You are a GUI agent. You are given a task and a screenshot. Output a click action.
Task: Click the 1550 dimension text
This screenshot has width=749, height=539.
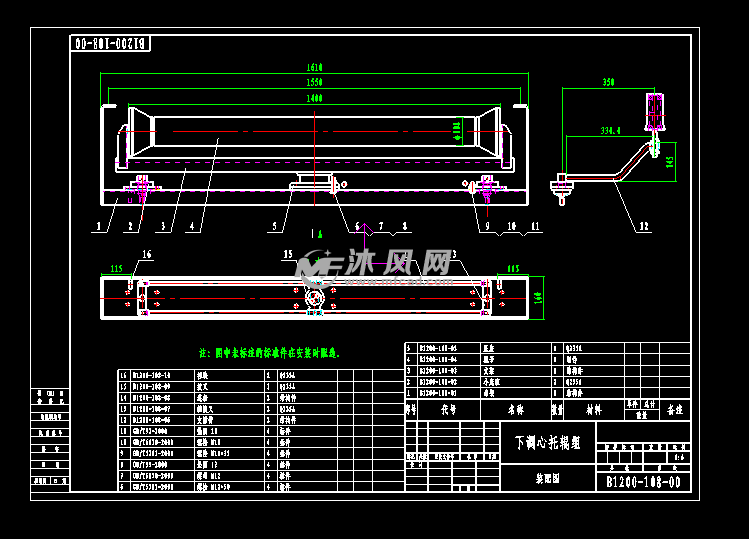[x=314, y=83]
